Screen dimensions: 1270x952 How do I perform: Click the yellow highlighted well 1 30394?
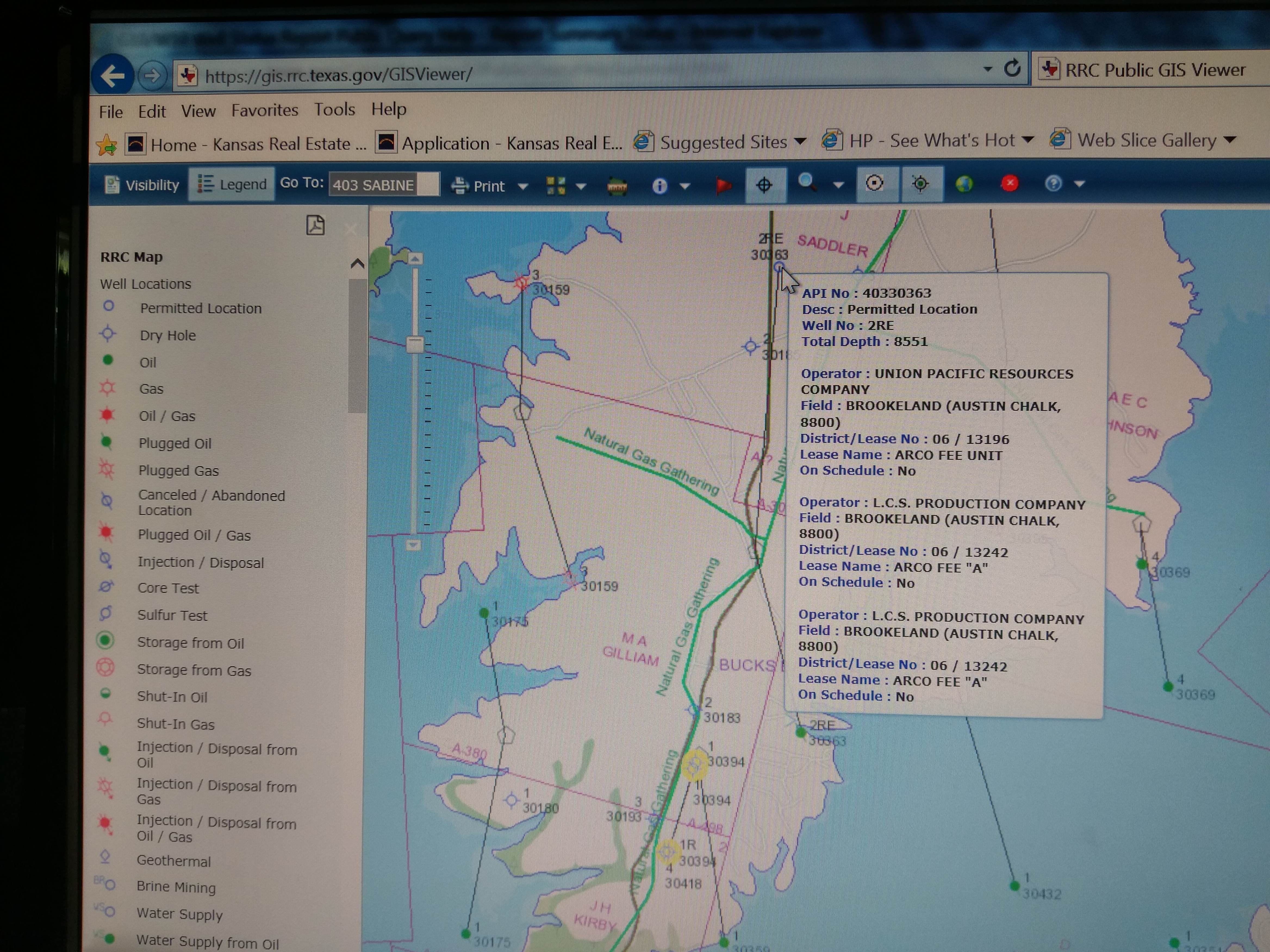[694, 764]
